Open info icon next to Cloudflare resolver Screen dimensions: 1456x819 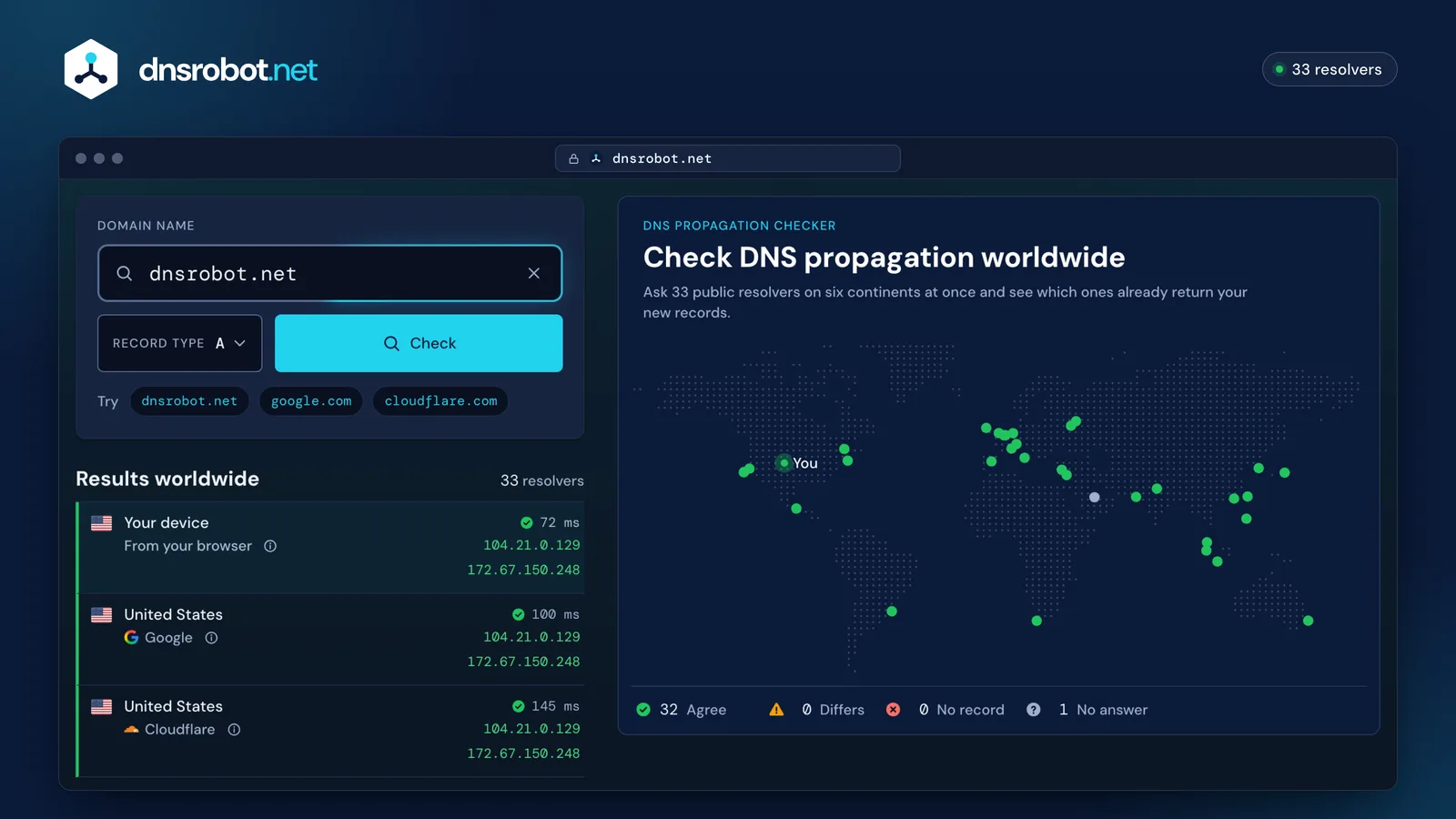point(234,730)
